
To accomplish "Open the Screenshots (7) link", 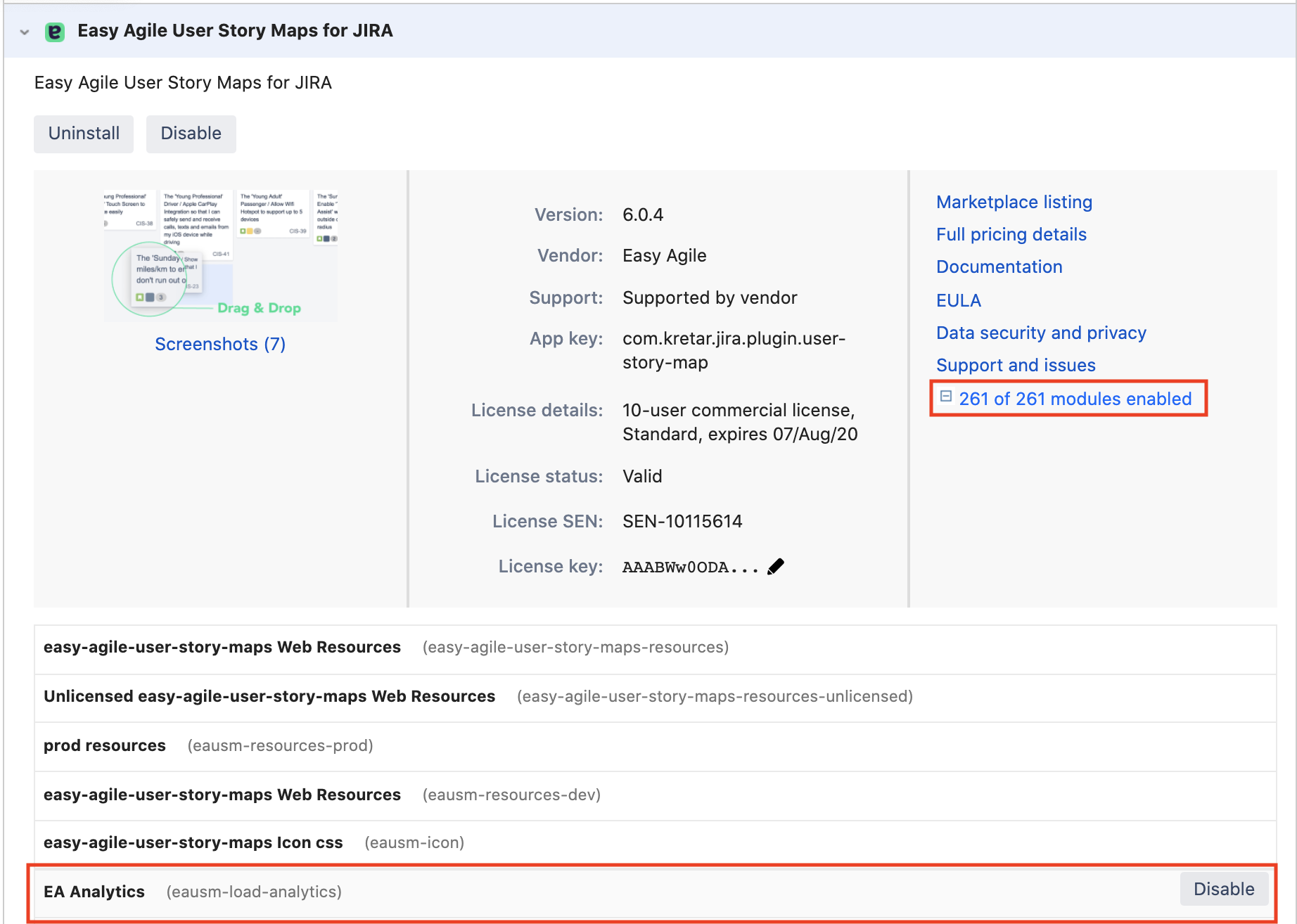I will pos(220,344).
